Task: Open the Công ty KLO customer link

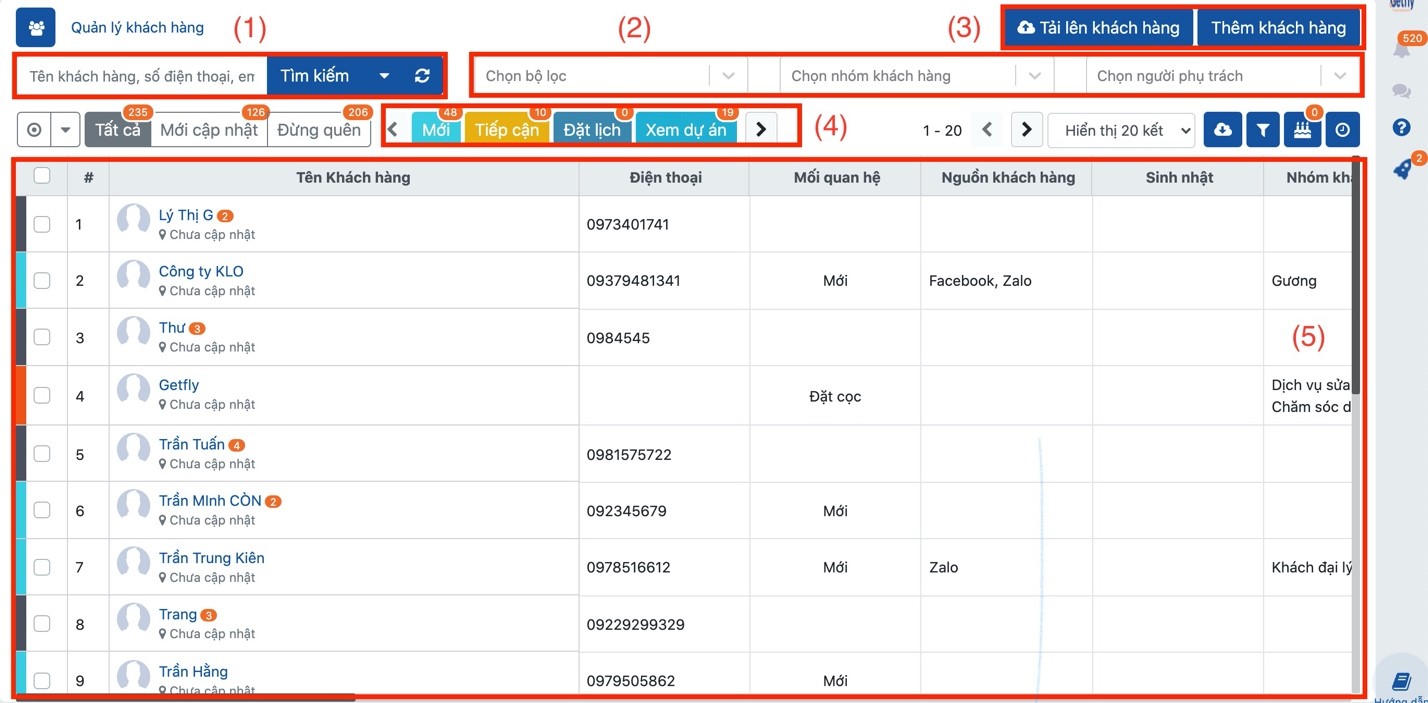Action: [201, 271]
